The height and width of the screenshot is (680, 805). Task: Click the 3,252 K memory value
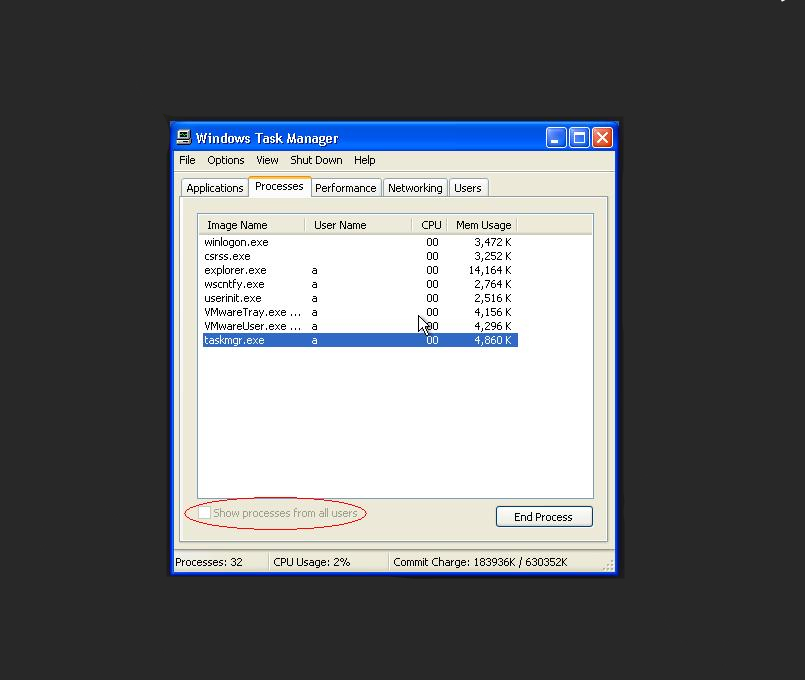492,256
